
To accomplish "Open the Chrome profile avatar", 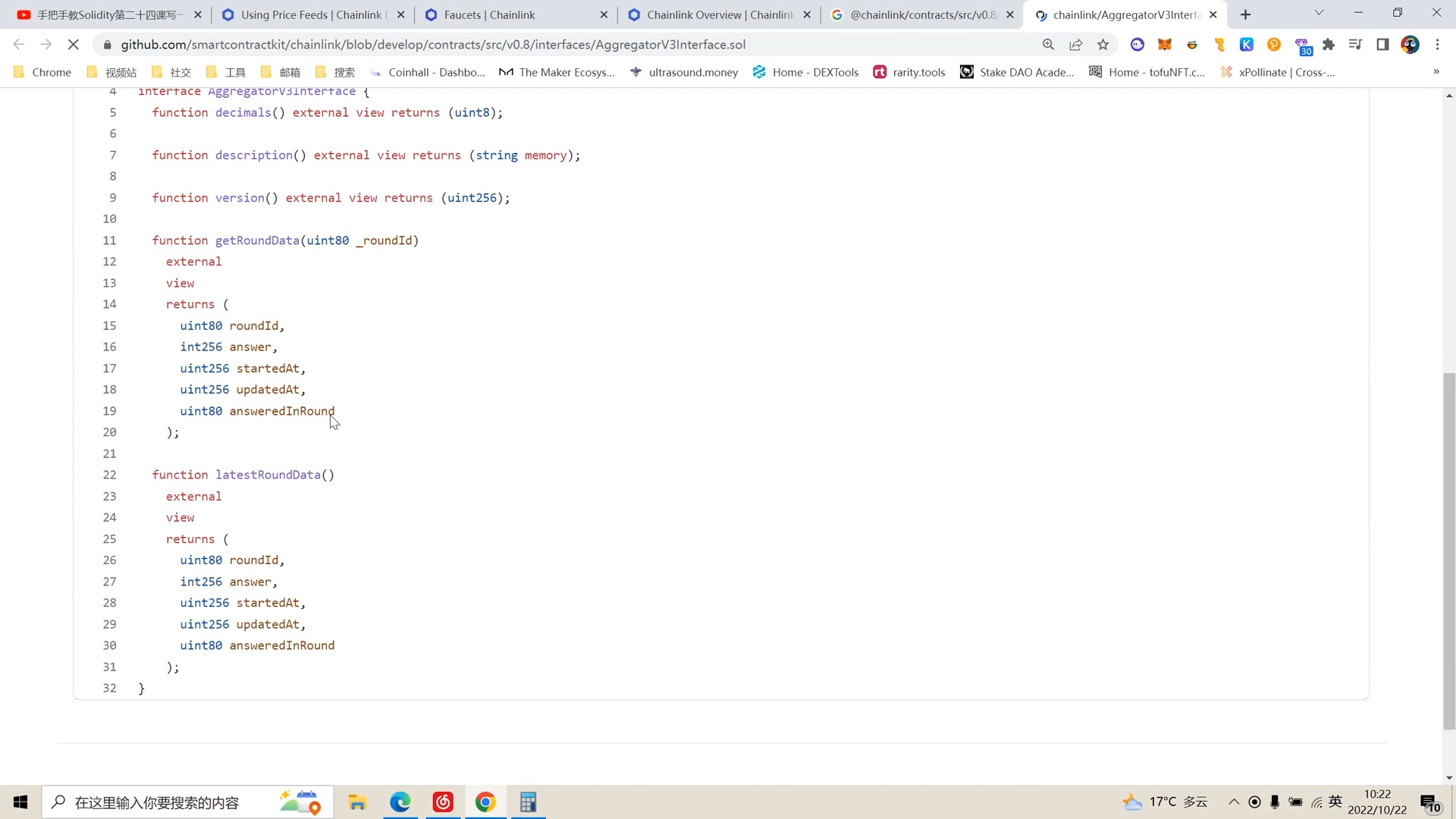I will pyautogui.click(x=1410, y=45).
